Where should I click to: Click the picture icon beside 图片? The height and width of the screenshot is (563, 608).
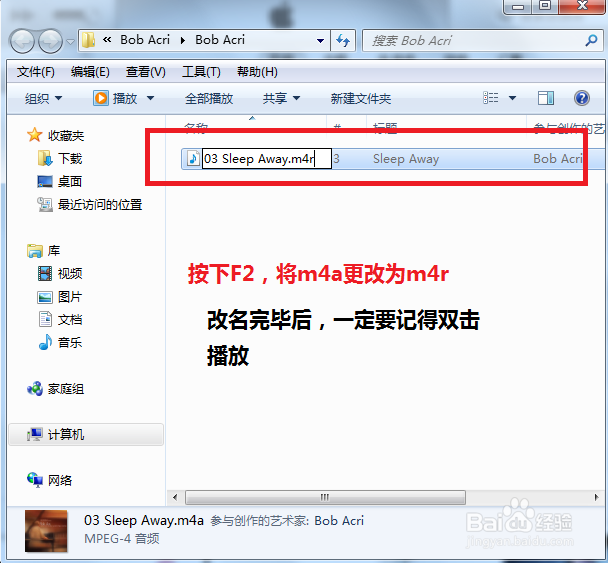(45, 297)
